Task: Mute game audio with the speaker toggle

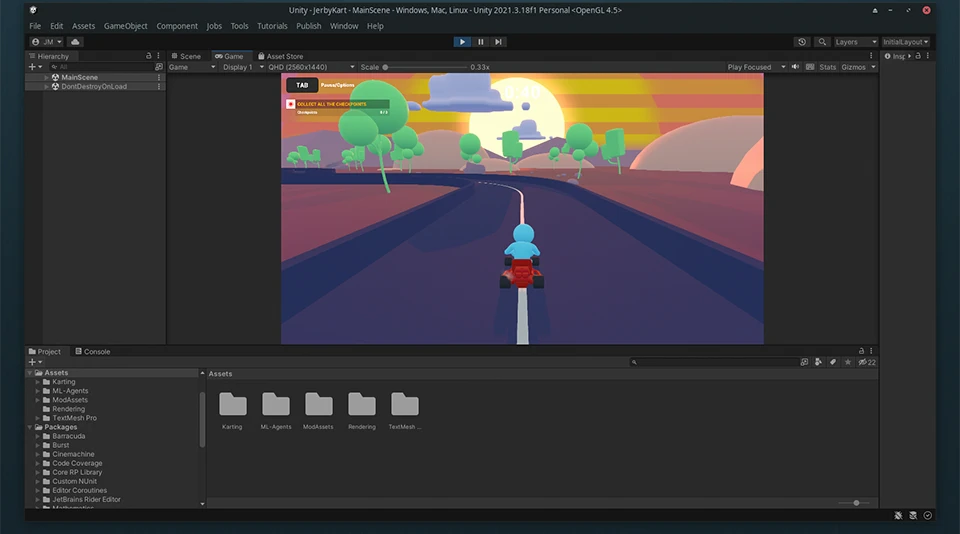Action: [x=796, y=67]
